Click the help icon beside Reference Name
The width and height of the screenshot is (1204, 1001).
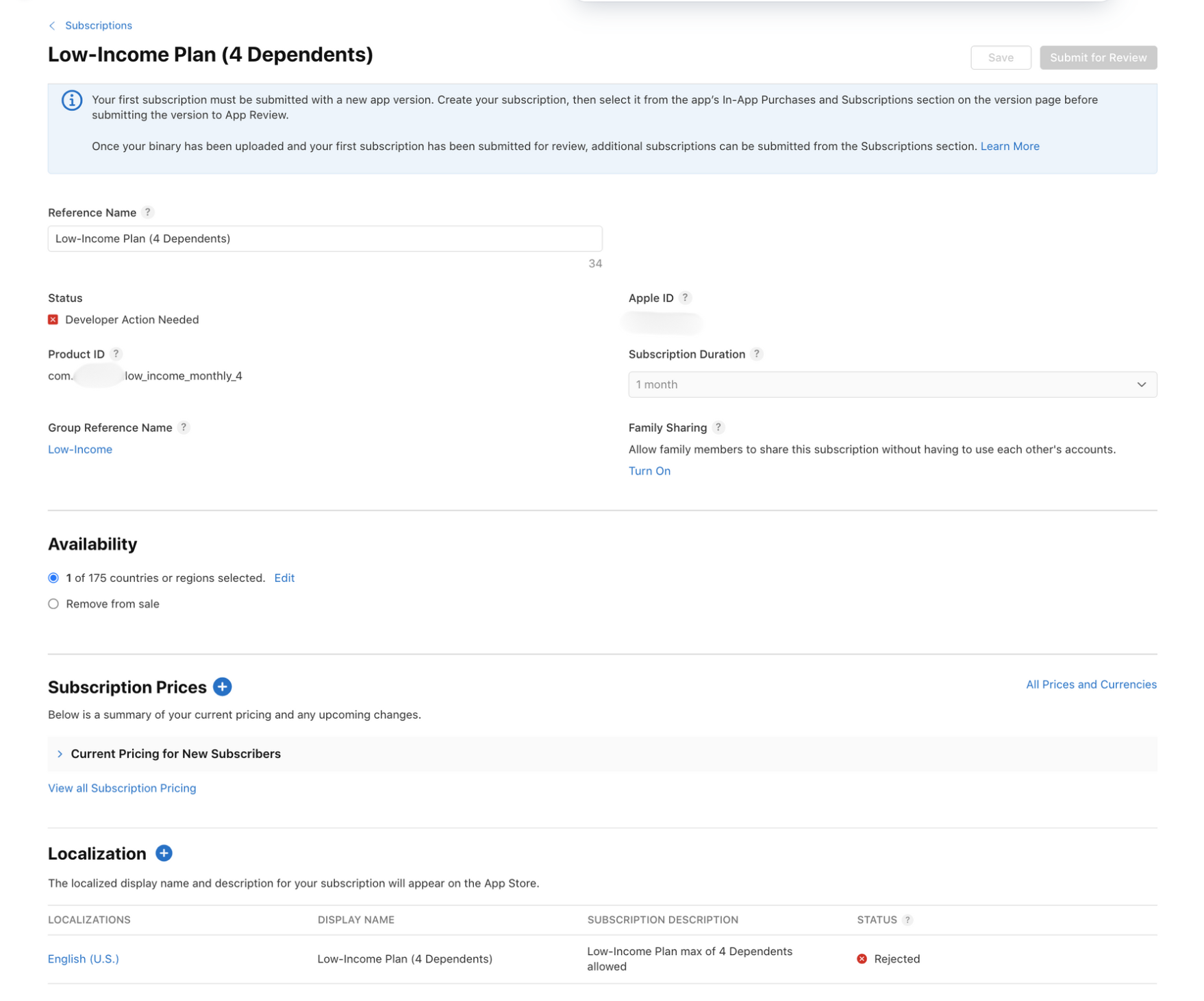tap(147, 212)
